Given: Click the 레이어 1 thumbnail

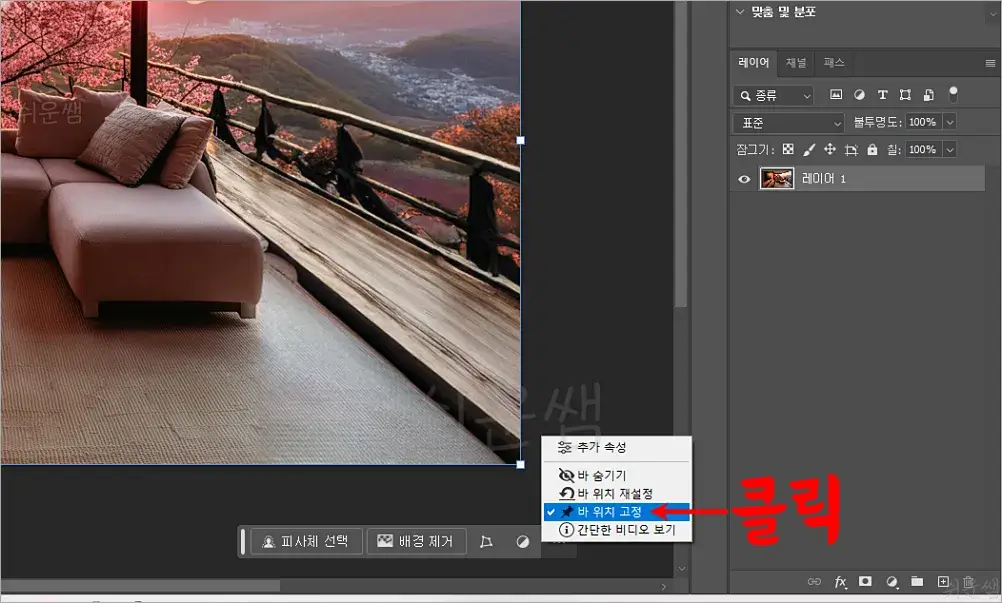Looking at the screenshot, I should (776, 179).
